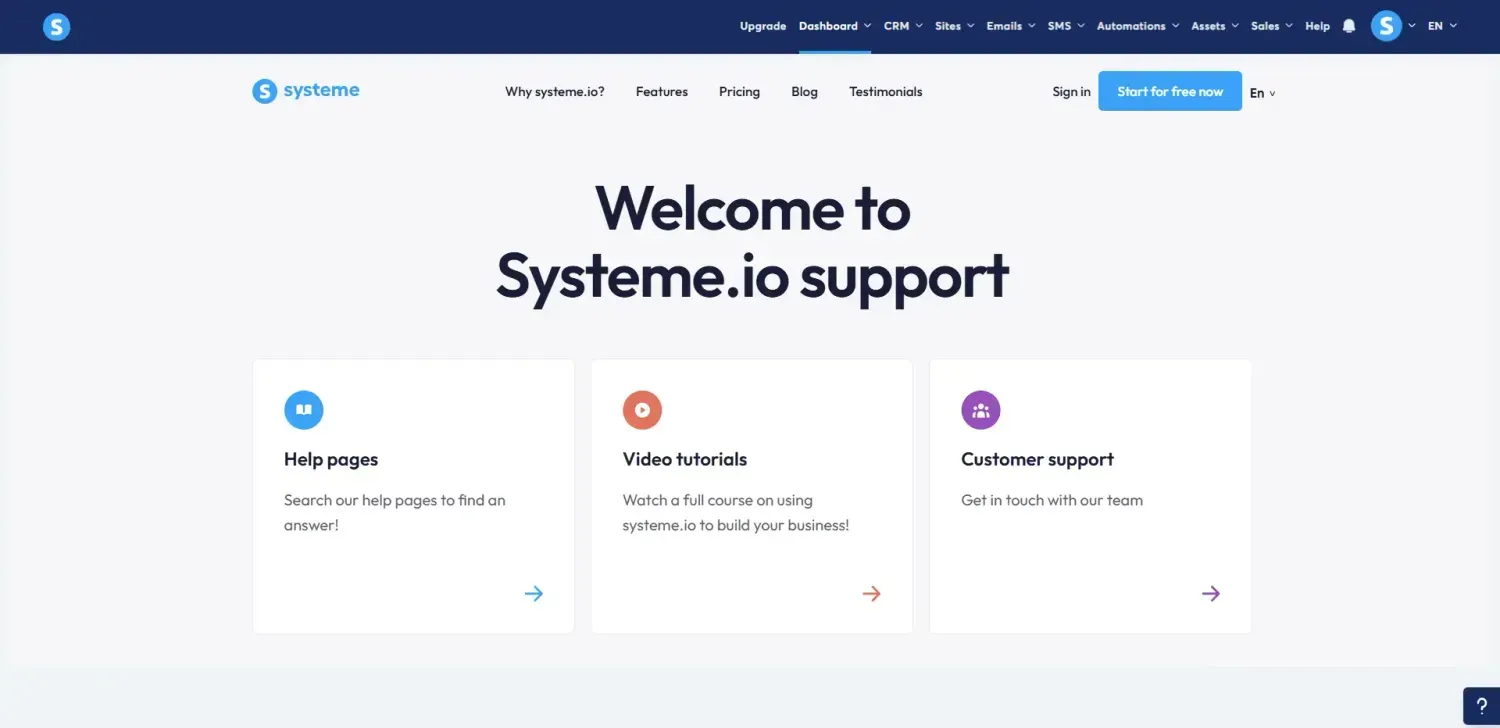Open the Customer support card title
The height and width of the screenshot is (728, 1500).
click(1037, 460)
